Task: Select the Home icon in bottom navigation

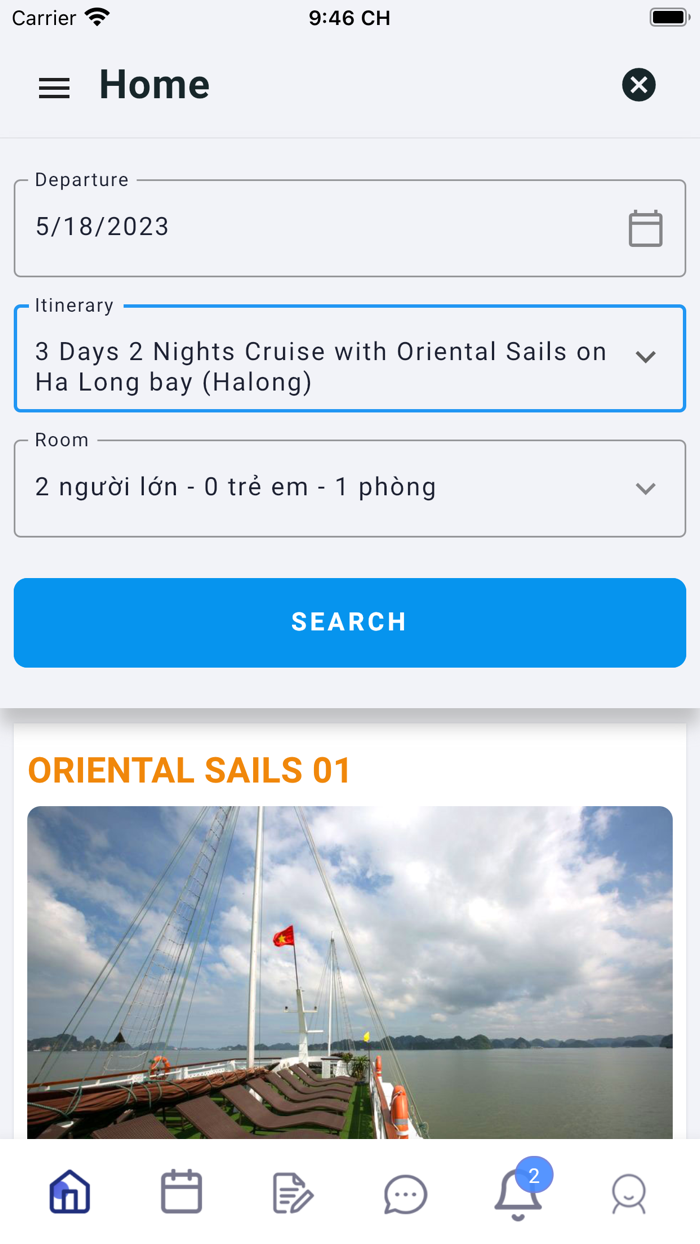Action: click(69, 1191)
